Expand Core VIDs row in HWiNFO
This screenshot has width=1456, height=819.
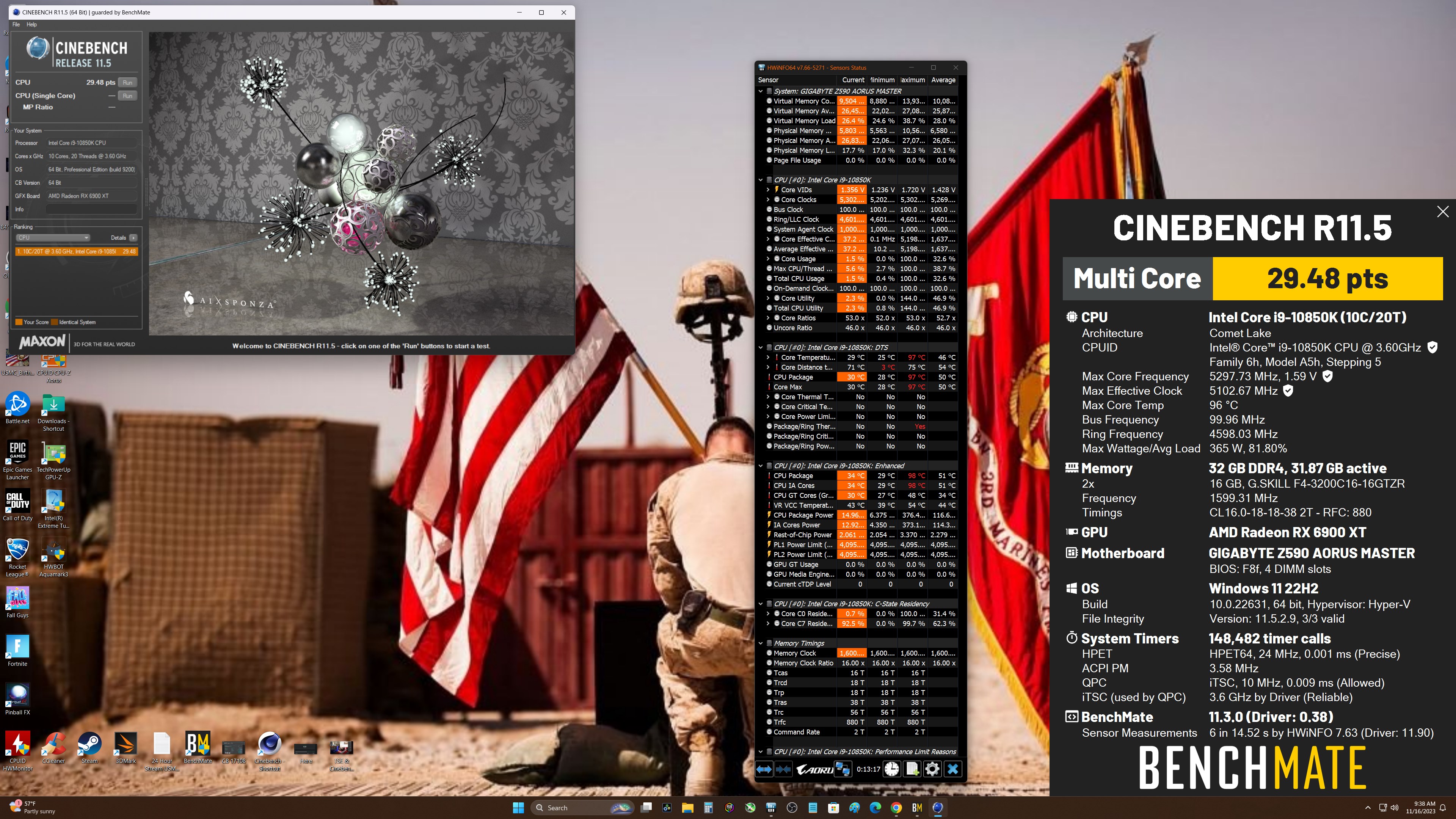click(x=767, y=190)
